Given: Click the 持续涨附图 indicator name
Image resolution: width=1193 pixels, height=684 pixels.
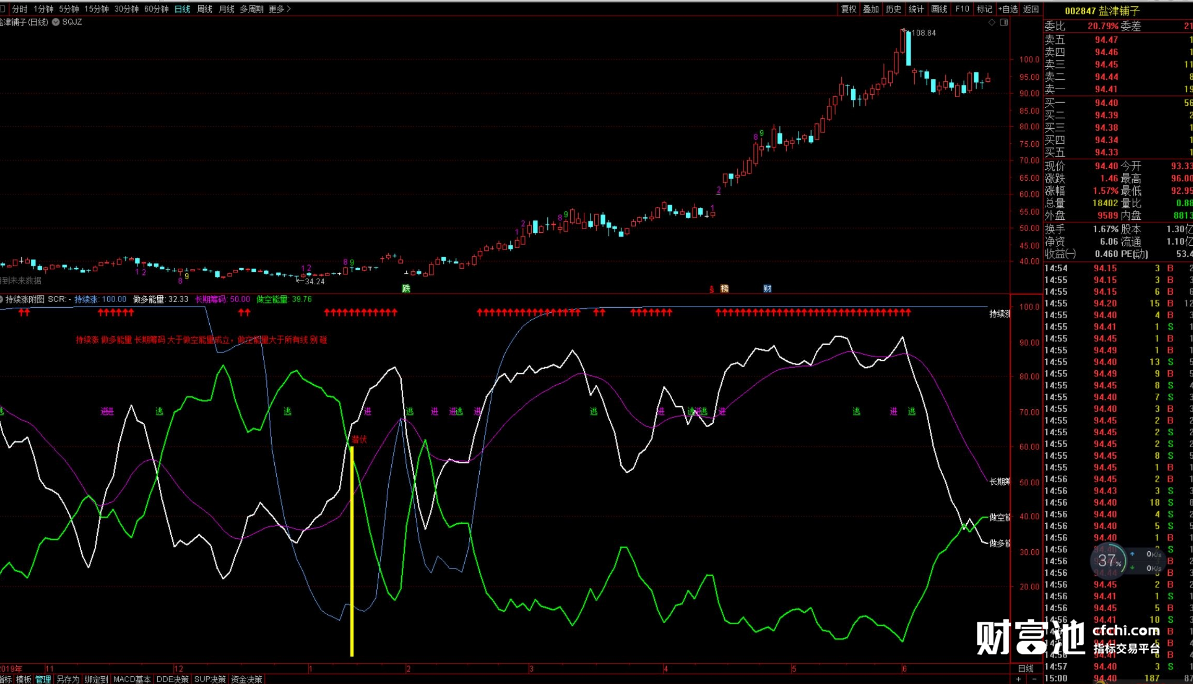Looking at the screenshot, I should click(25, 299).
